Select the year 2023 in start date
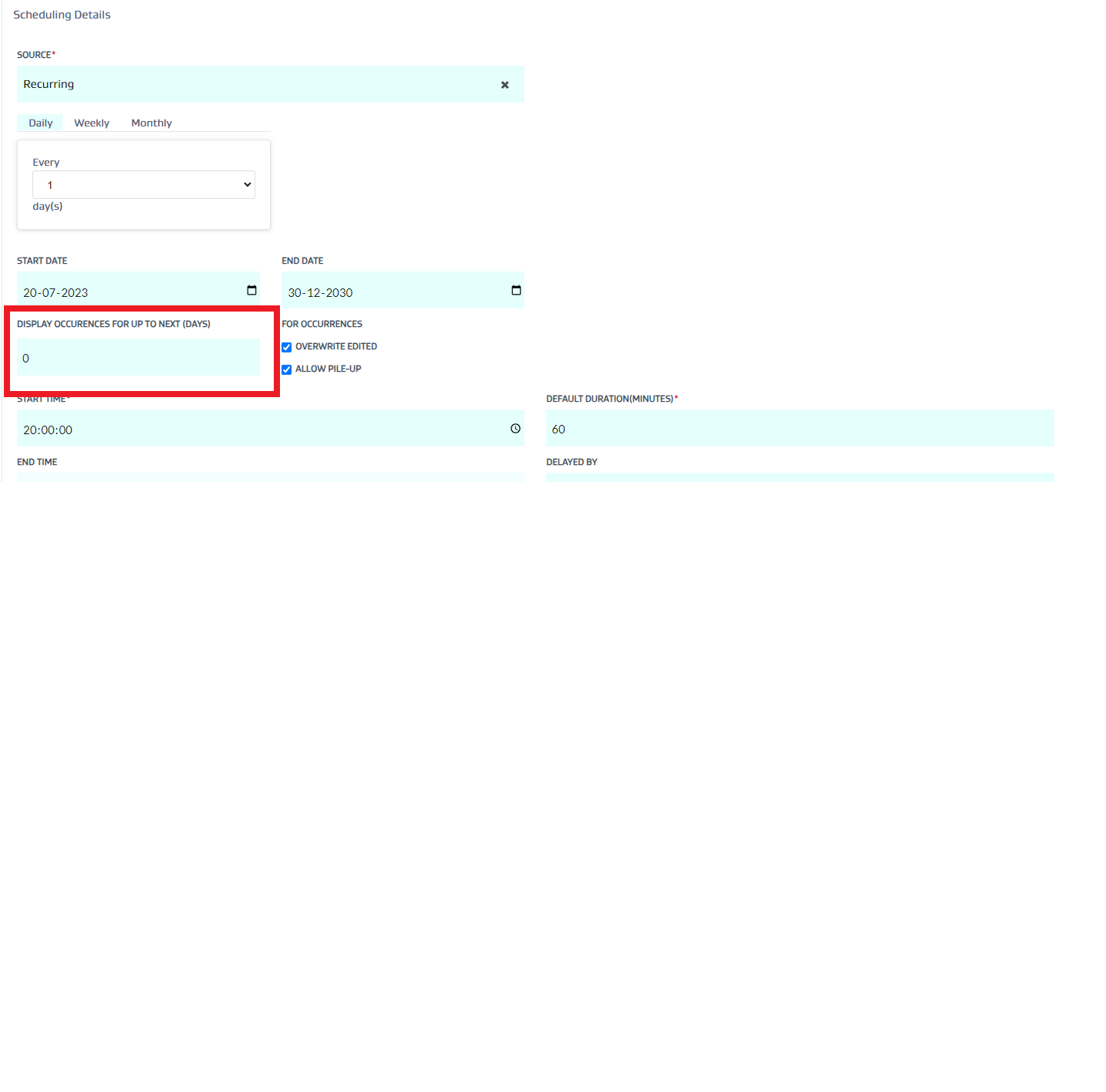 (75, 293)
